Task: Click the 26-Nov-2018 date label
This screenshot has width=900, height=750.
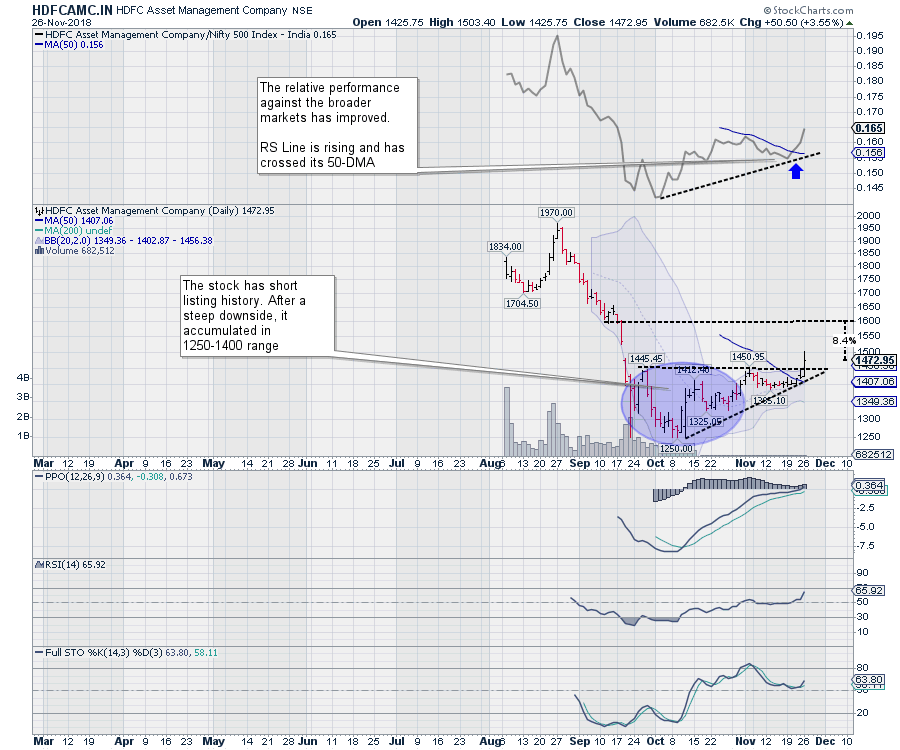Action: [61, 23]
